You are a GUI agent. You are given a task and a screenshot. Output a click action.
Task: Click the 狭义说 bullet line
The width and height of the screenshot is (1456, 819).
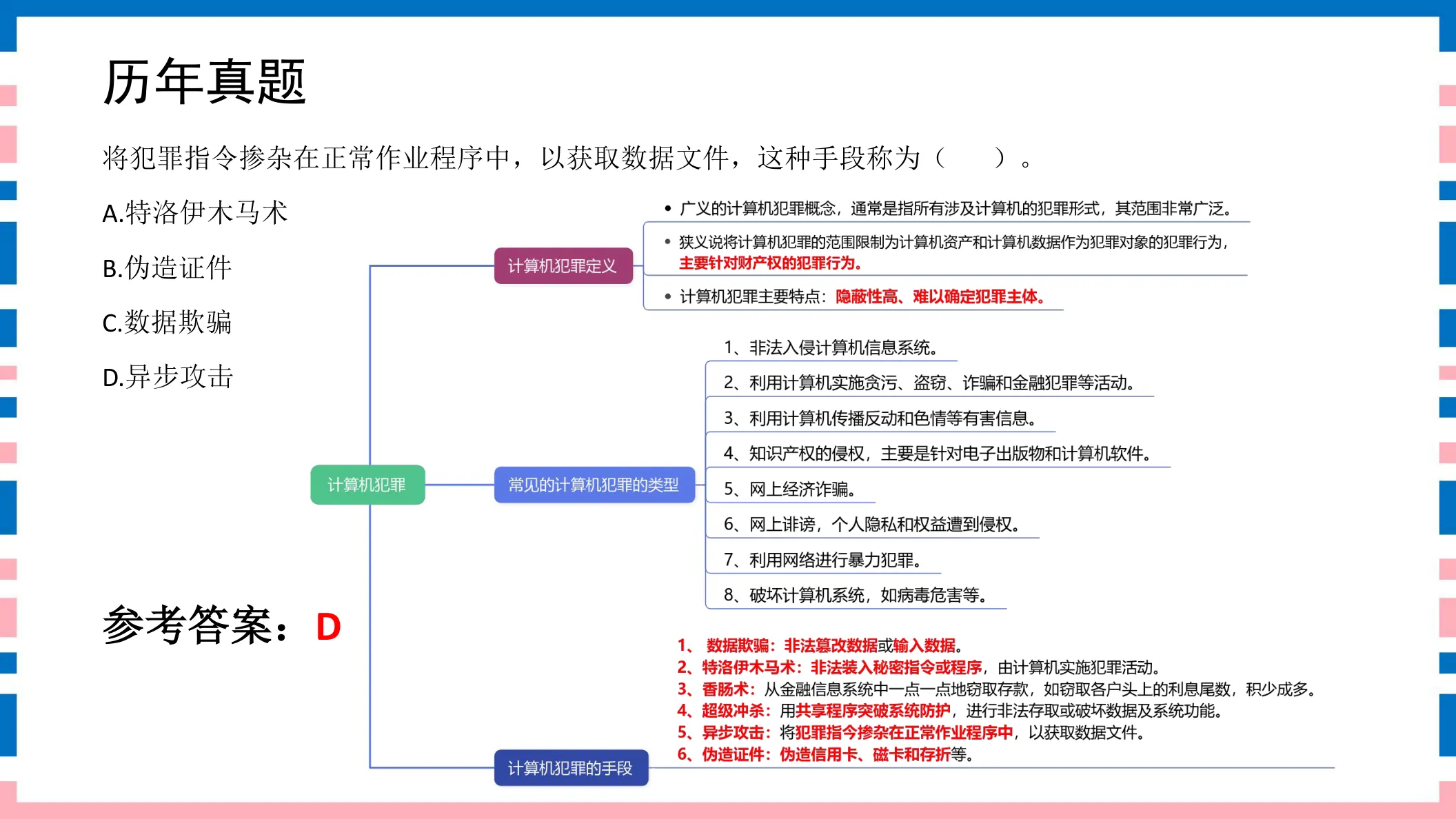[x=946, y=242]
